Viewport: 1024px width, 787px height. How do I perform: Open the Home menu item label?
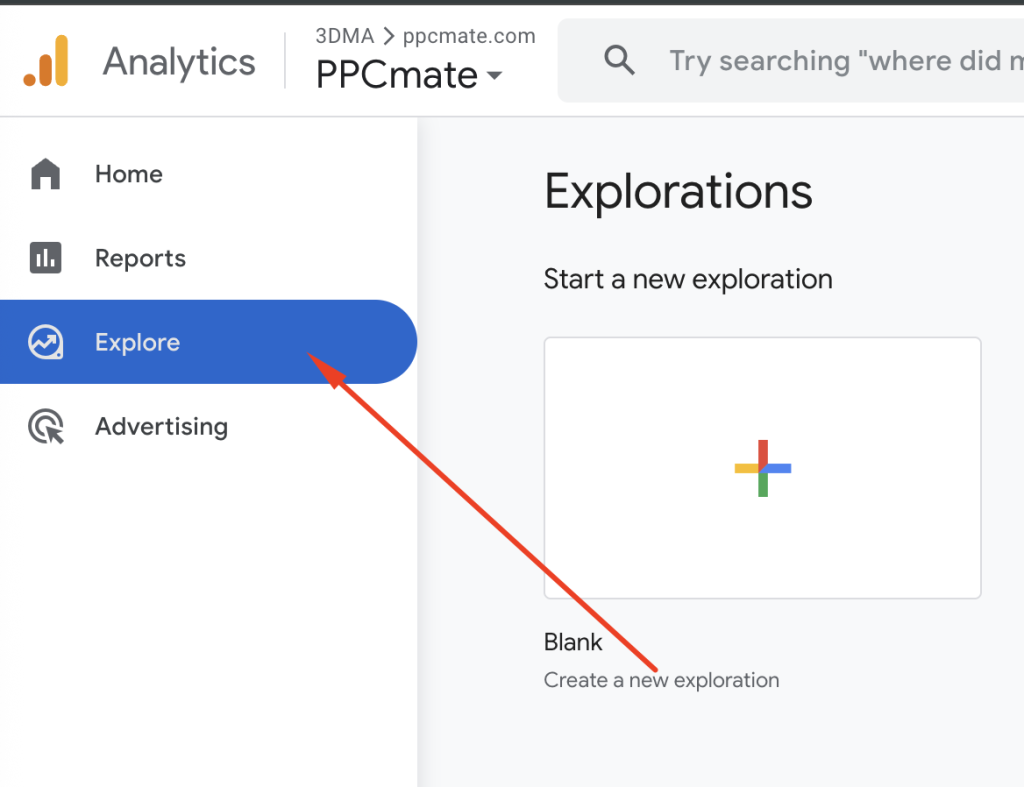128,174
